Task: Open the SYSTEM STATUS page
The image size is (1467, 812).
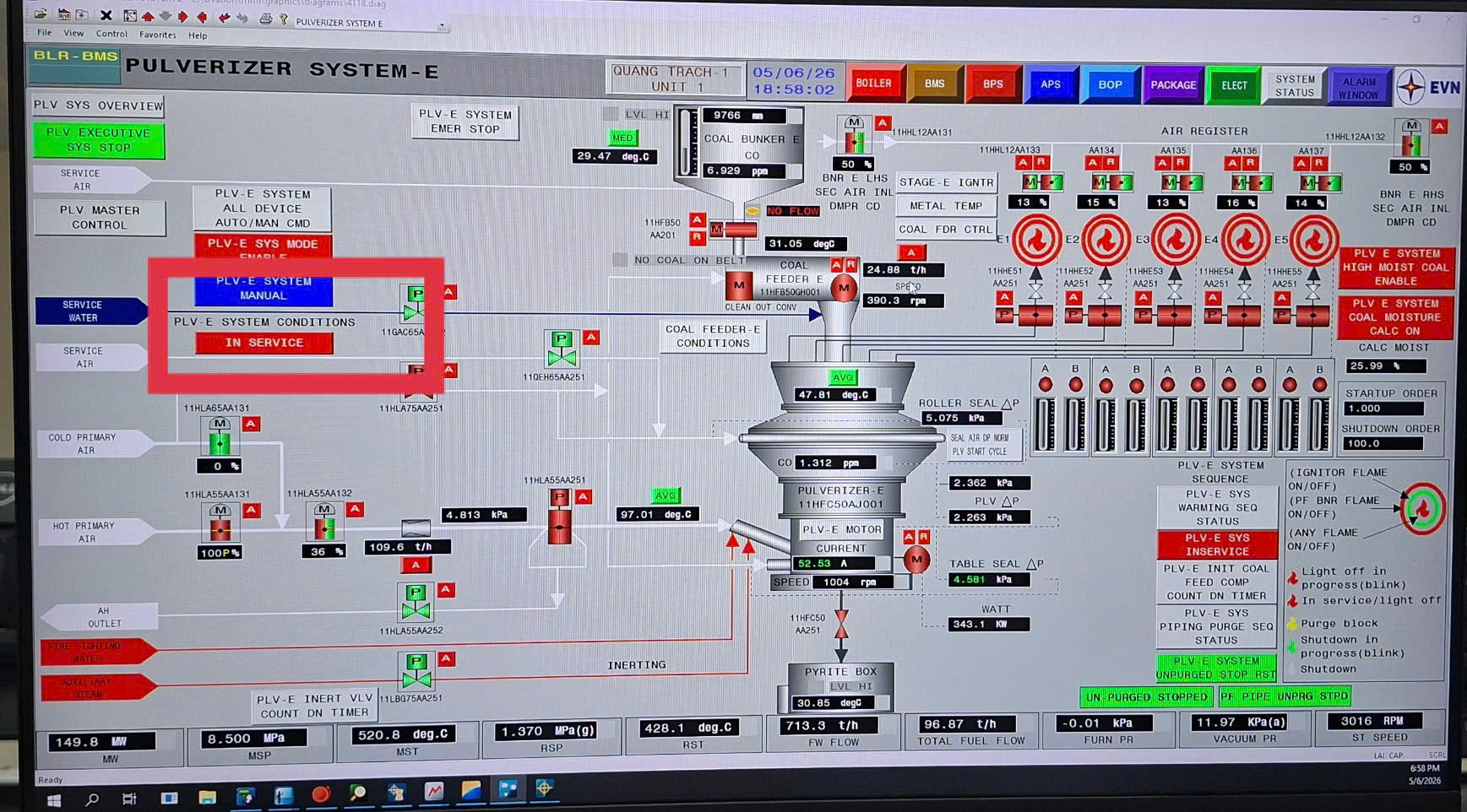Action: point(1294,85)
